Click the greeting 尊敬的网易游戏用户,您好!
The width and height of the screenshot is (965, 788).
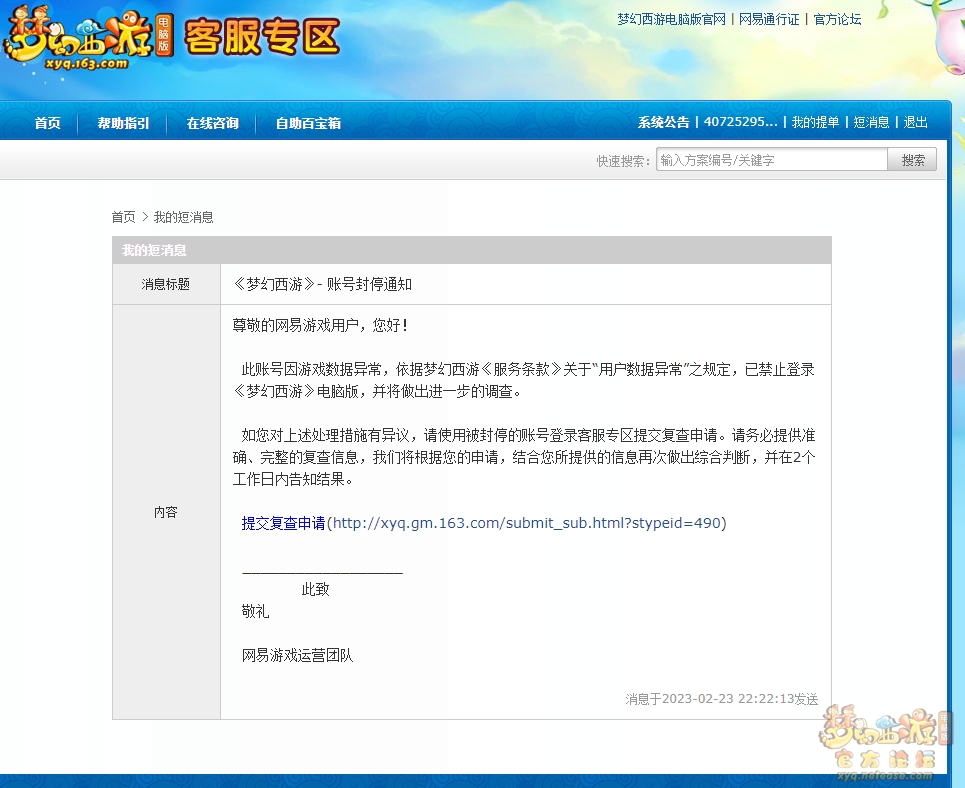pos(320,324)
